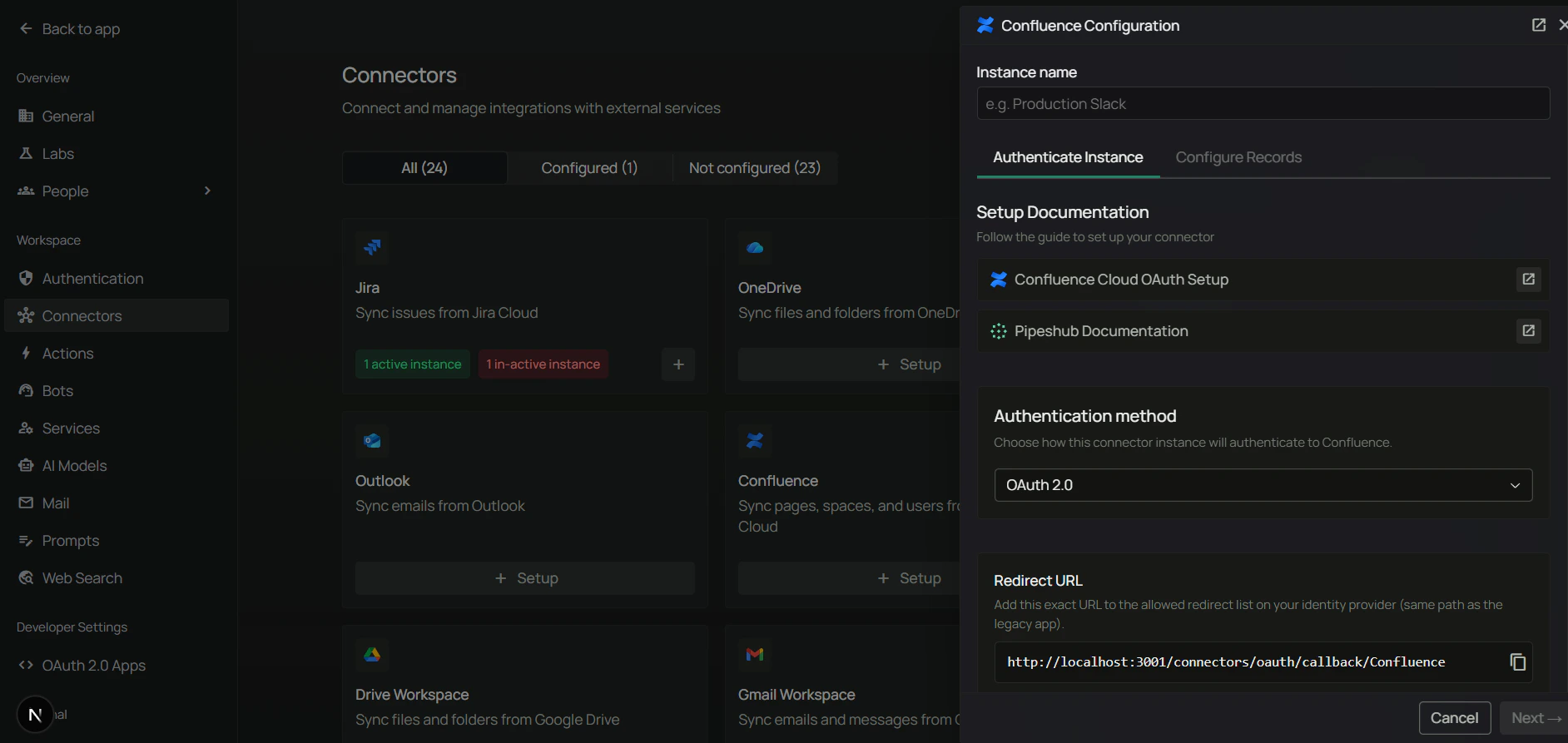Viewport: 1568px width, 743px height.
Task: Open external link icon for Confluence OAuth Setup
Action: tap(1528, 280)
